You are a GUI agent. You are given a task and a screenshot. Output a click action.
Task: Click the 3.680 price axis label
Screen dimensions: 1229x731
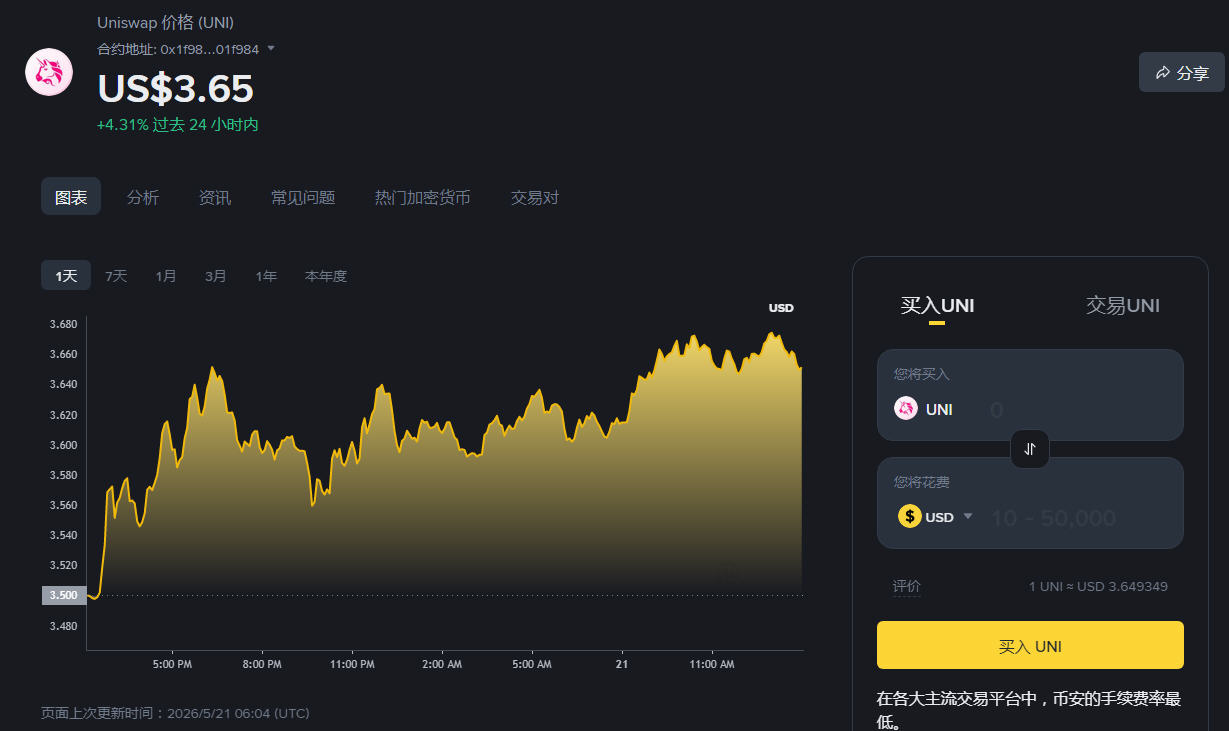click(63, 325)
